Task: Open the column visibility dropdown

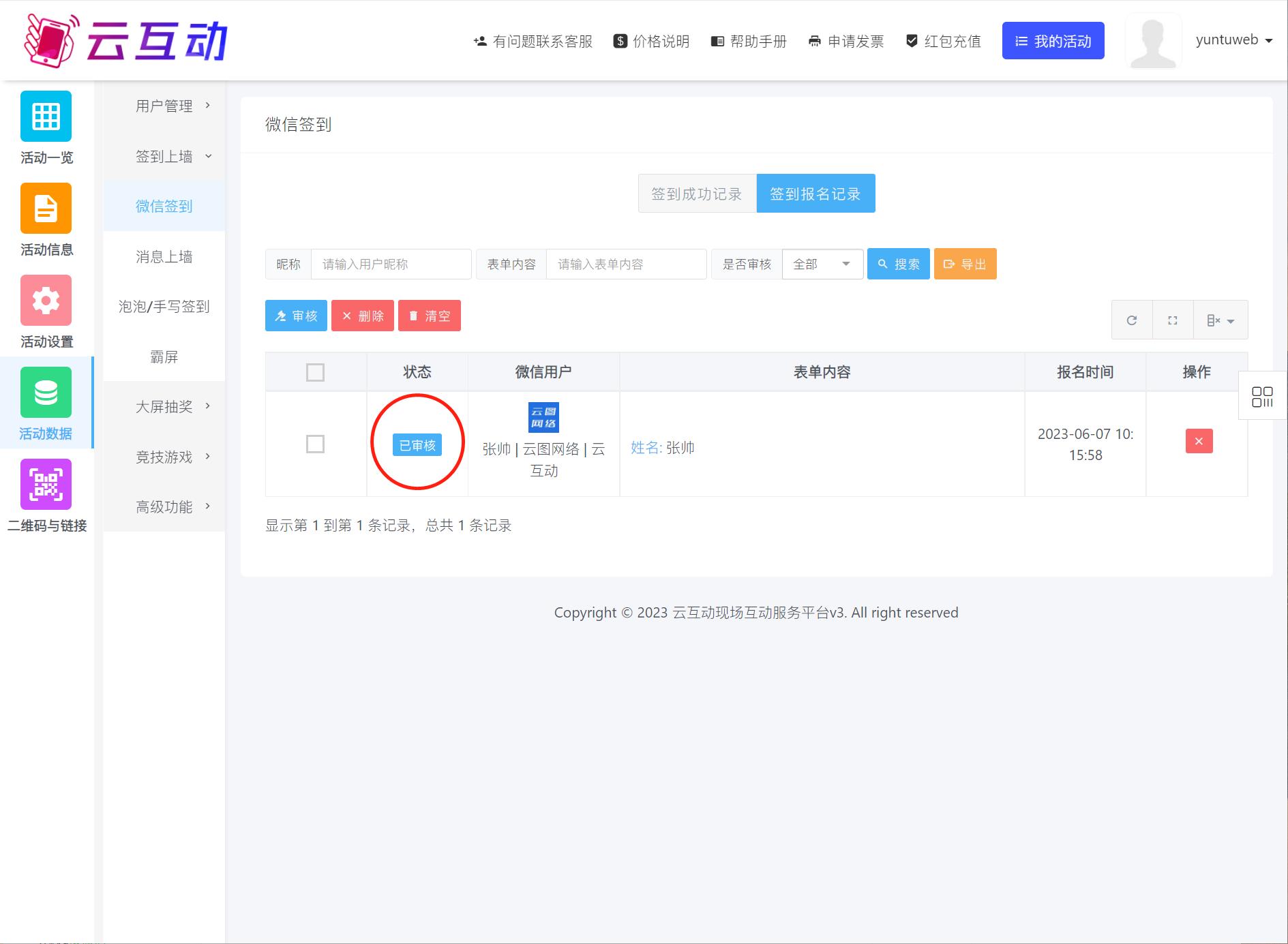Action: (x=1220, y=320)
